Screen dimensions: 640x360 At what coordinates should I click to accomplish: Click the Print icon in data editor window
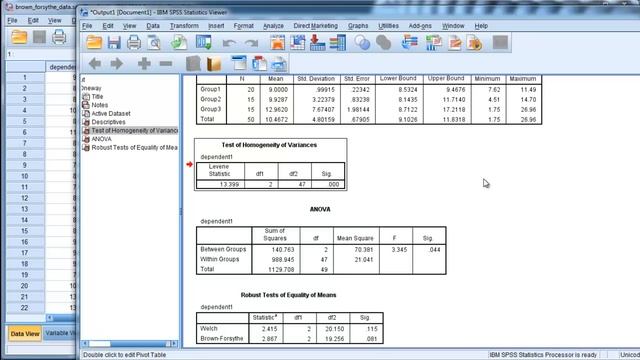pyautogui.click(x=59, y=37)
